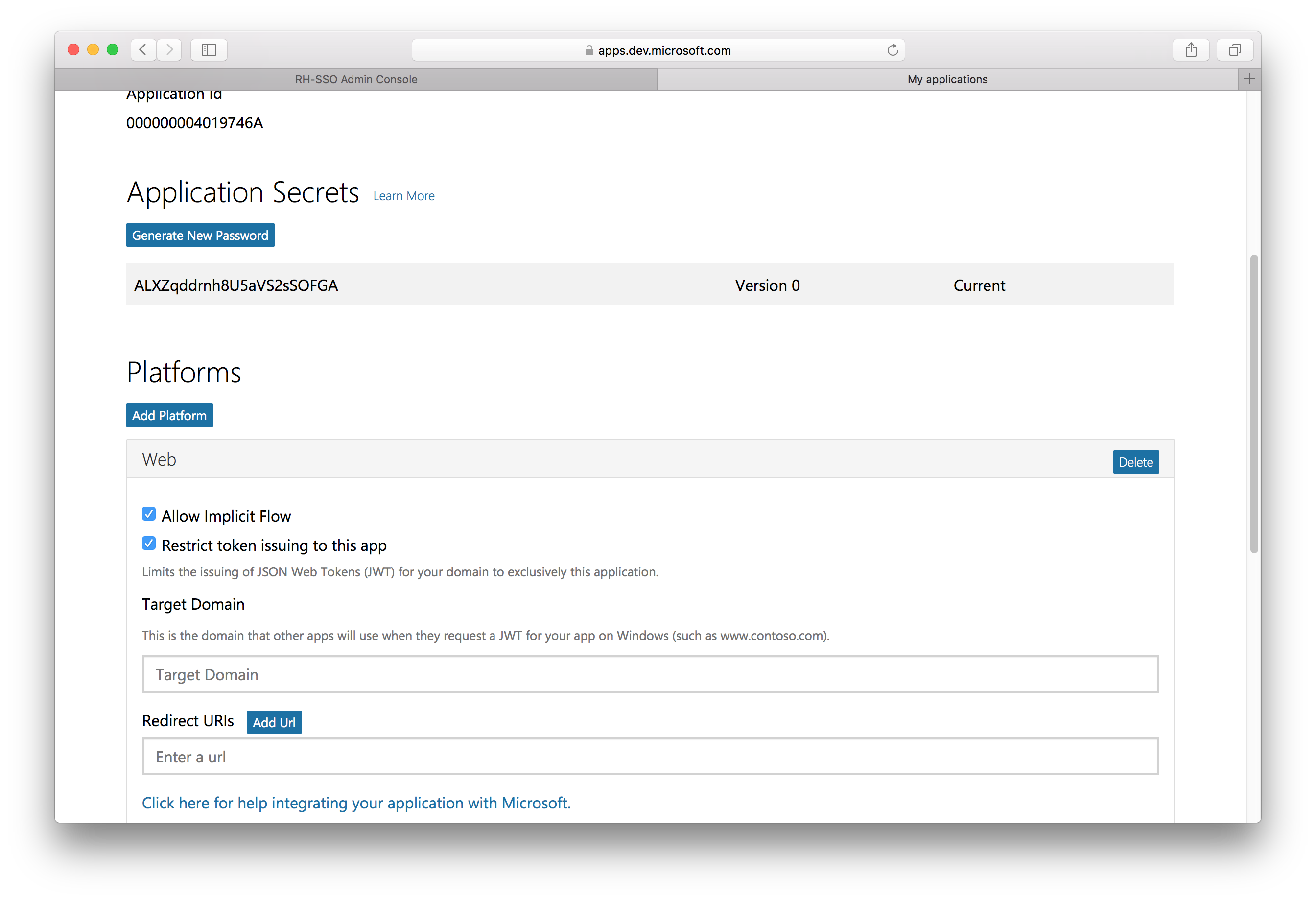Switch to RH-SSO Admin Console tab
Image resolution: width=1316 pixels, height=901 pixels.
(x=356, y=79)
